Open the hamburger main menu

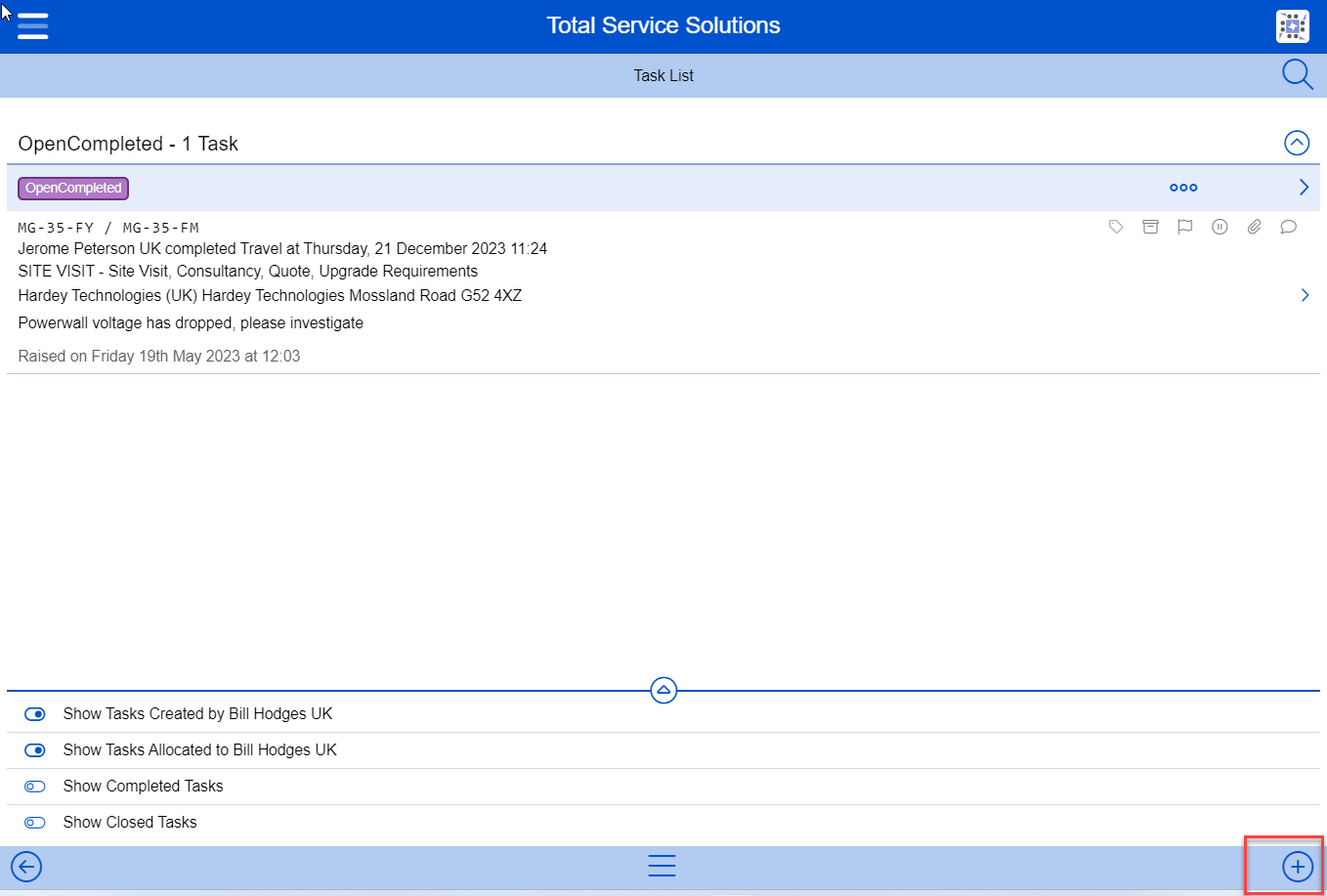coord(32,26)
